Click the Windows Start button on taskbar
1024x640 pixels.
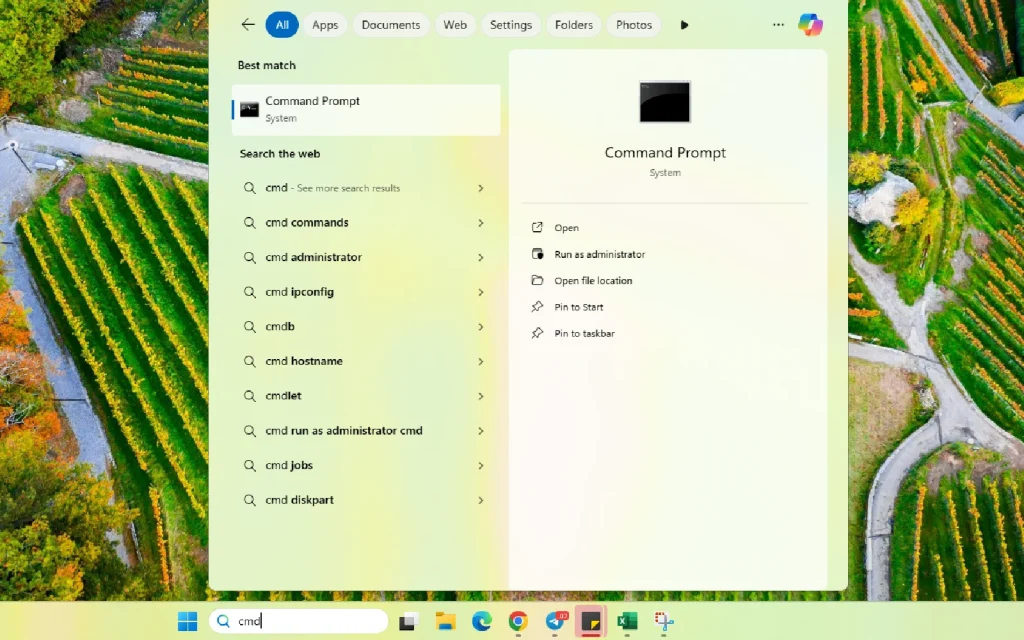[187, 621]
